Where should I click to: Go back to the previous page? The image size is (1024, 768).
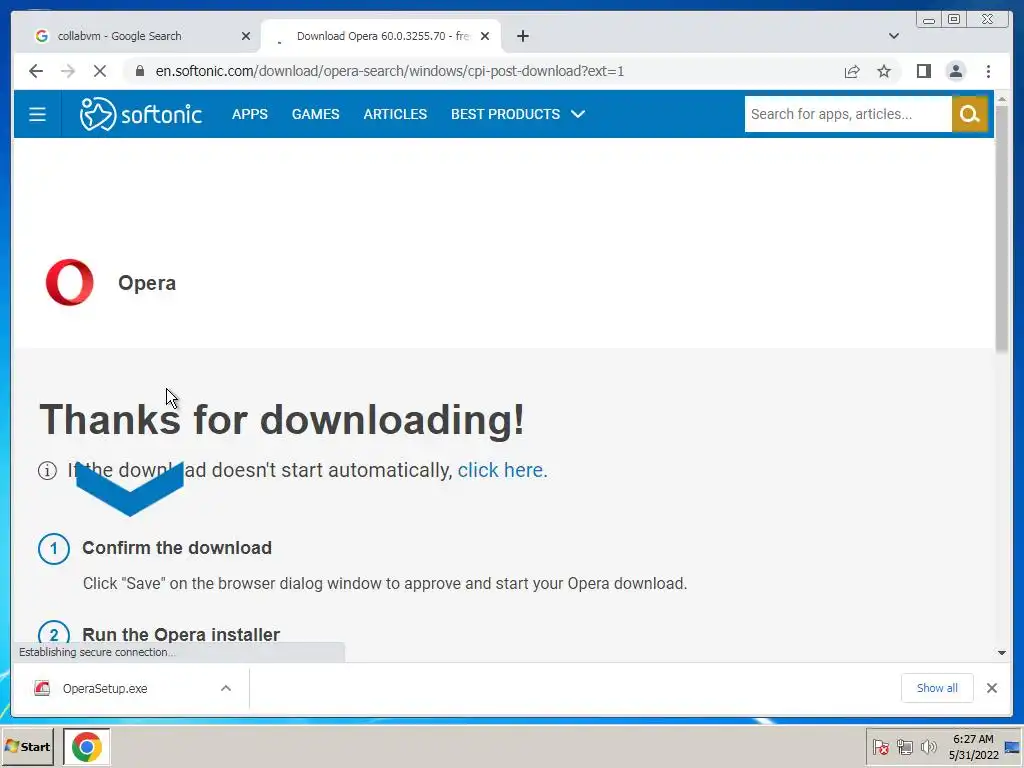coord(36,71)
